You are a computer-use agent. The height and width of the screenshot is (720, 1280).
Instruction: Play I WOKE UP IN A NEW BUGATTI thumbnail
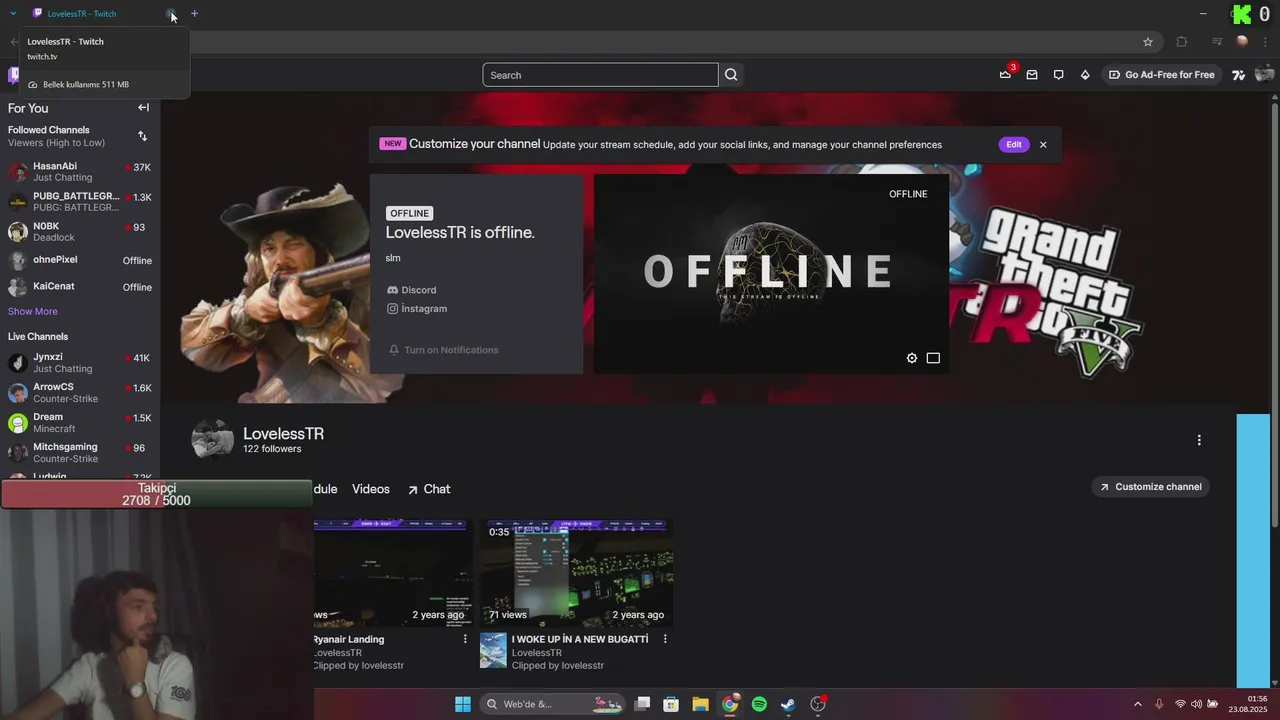(x=578, y=573)
